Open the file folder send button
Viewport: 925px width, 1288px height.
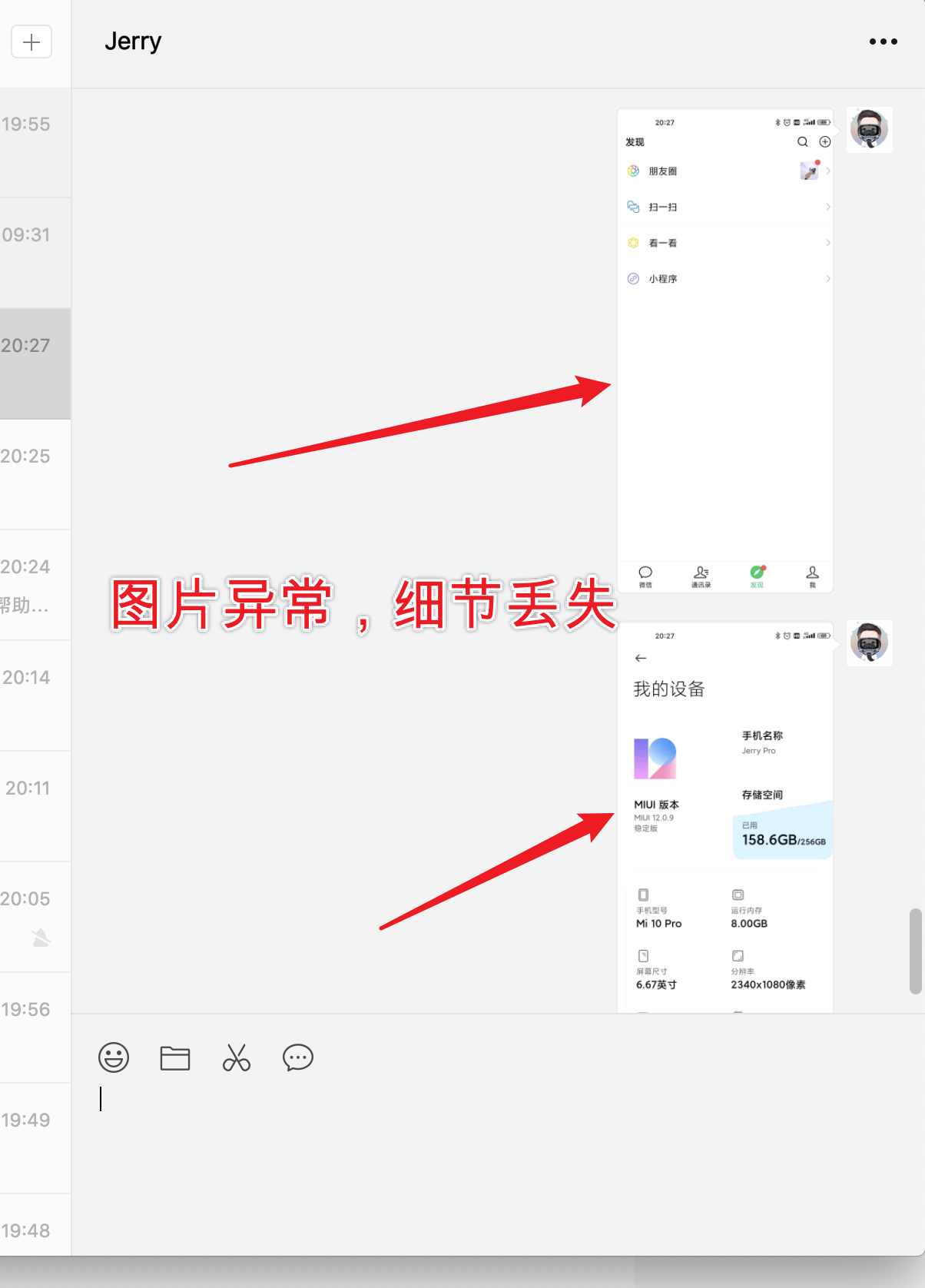(x=175, y=1057)
